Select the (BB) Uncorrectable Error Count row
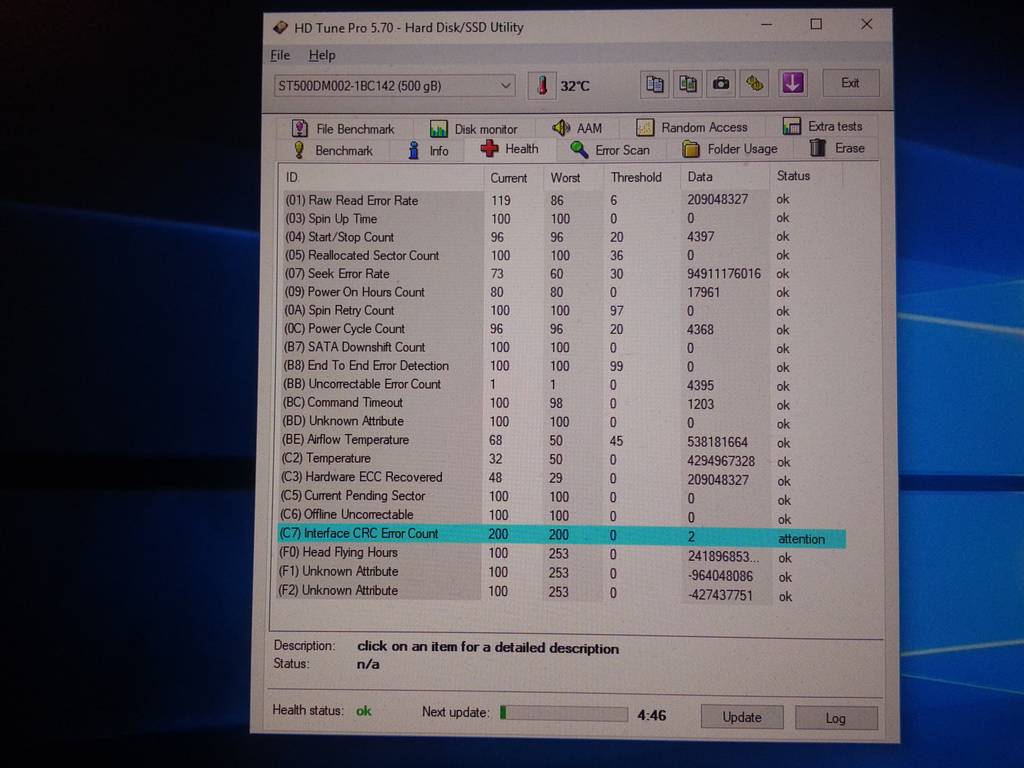The height and width of the screenshot is (768, 1024). 562,385
